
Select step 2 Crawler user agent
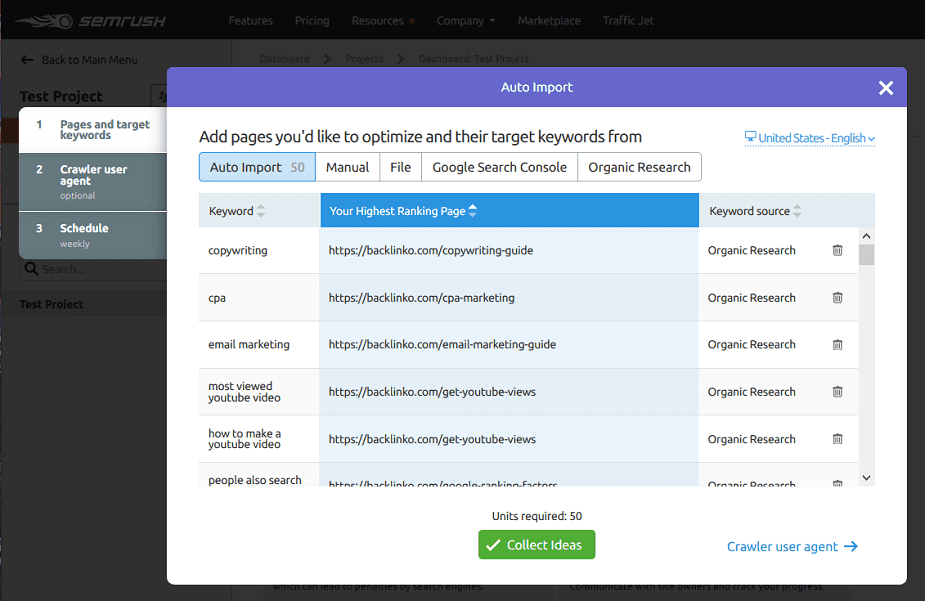(93, 182)
